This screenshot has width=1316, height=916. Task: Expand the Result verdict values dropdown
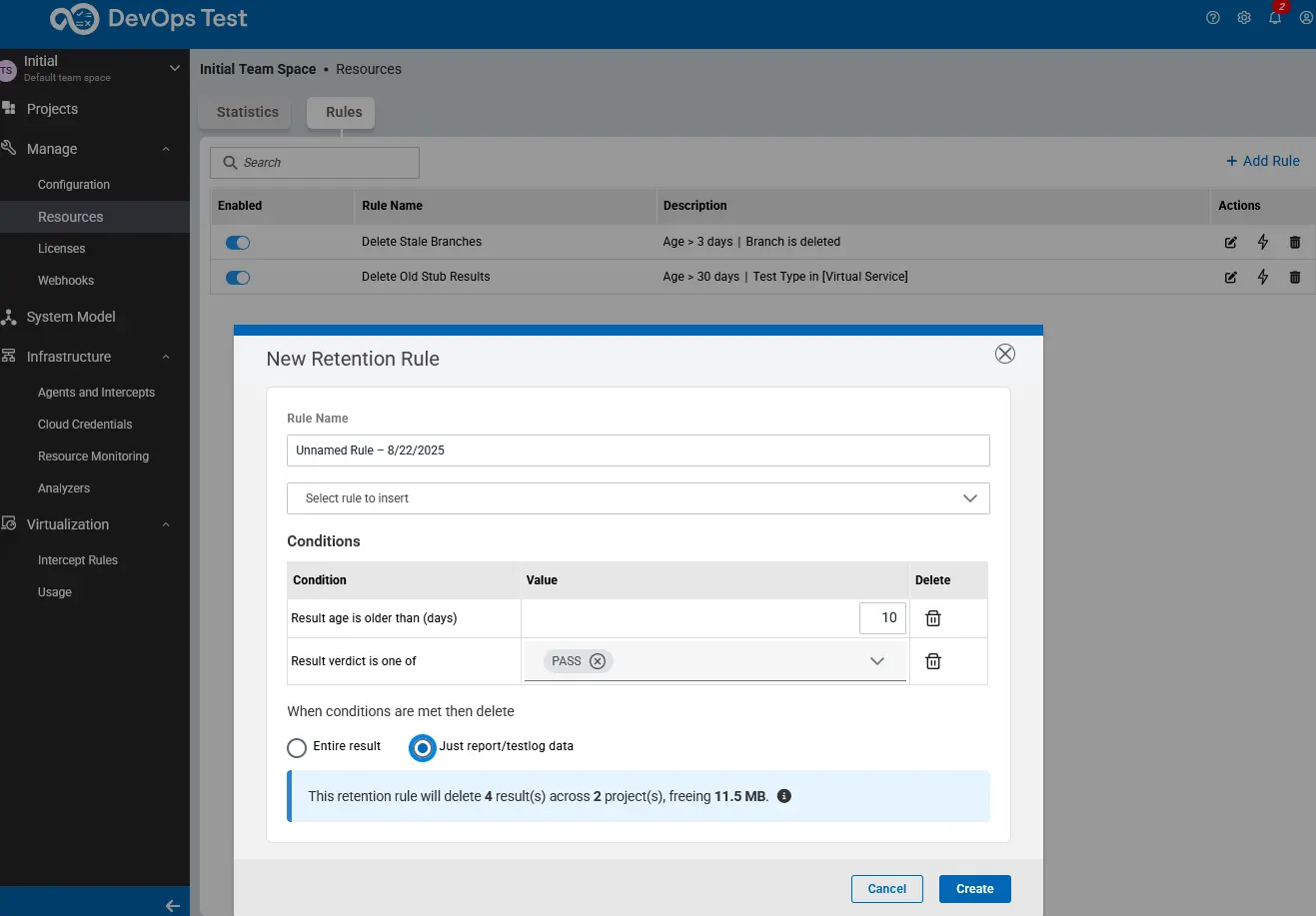click(876, 660)
